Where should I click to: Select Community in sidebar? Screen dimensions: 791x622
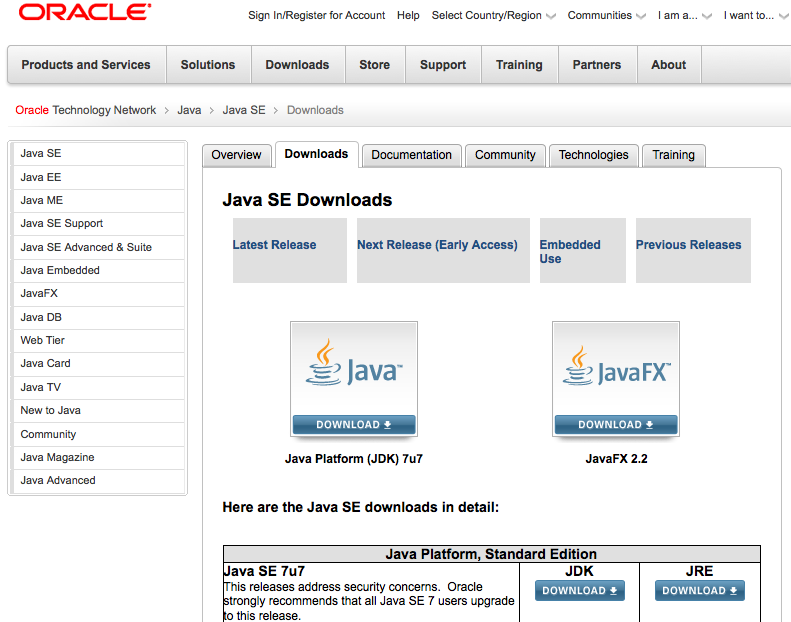[x=98, y=434]
